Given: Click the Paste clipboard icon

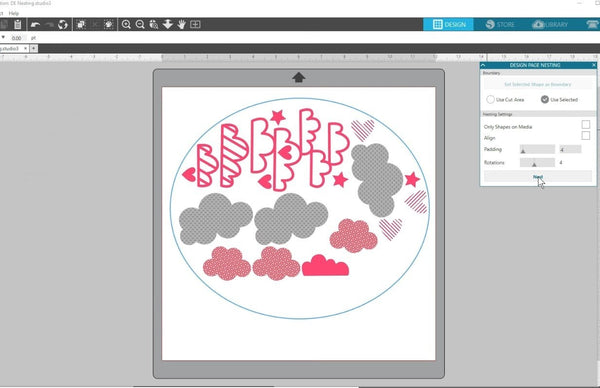Looking at the screenshot, I should [x=18, y=24].
